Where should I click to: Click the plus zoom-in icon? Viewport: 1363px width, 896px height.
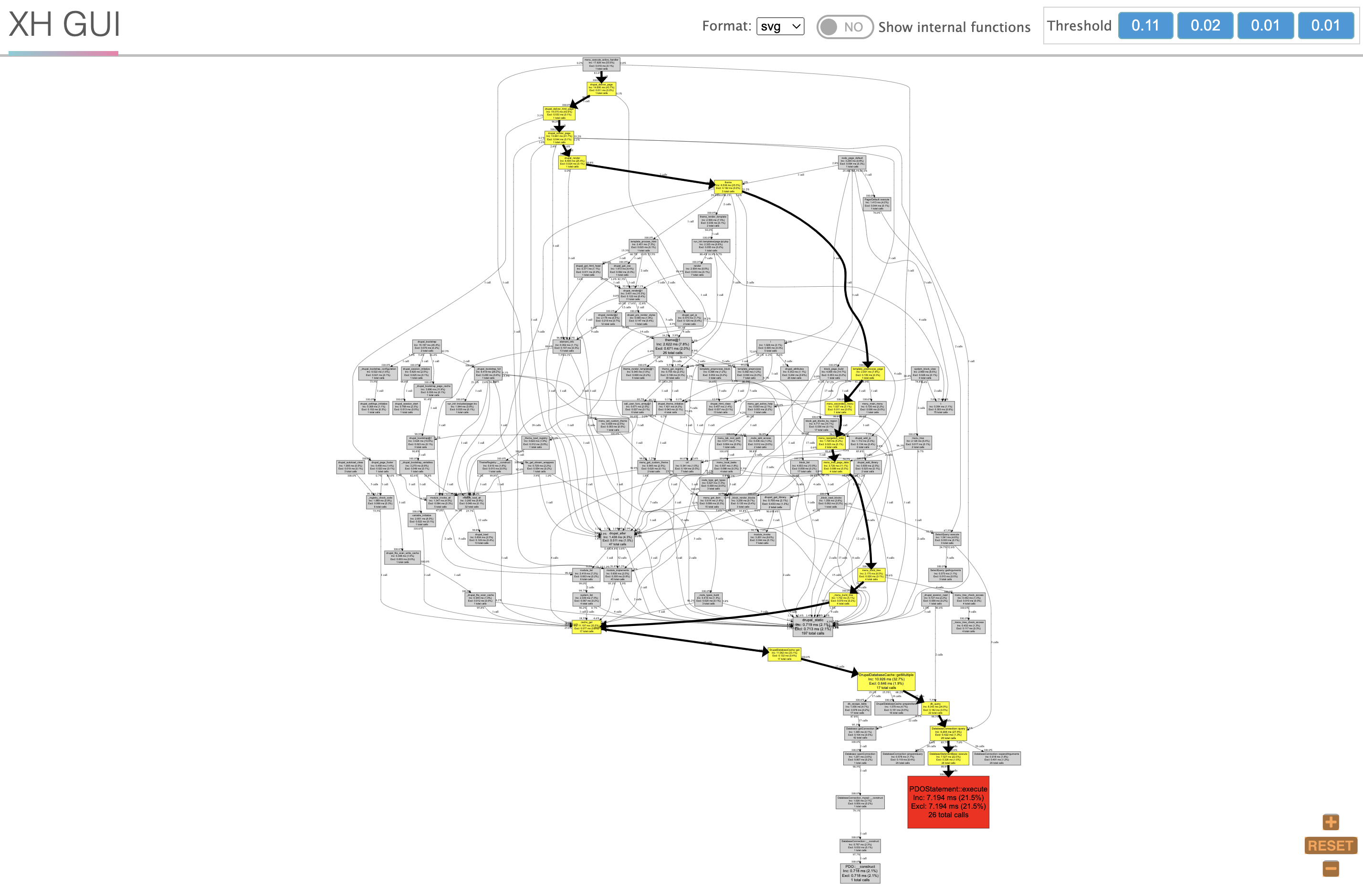tap(1331, 822)
